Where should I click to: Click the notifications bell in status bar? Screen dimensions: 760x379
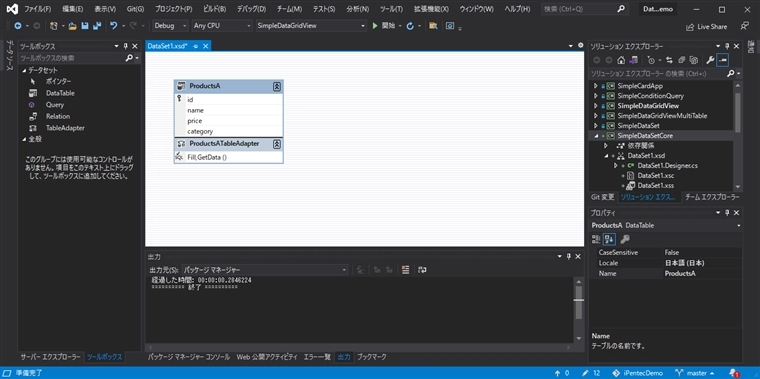tap(733, 373)
